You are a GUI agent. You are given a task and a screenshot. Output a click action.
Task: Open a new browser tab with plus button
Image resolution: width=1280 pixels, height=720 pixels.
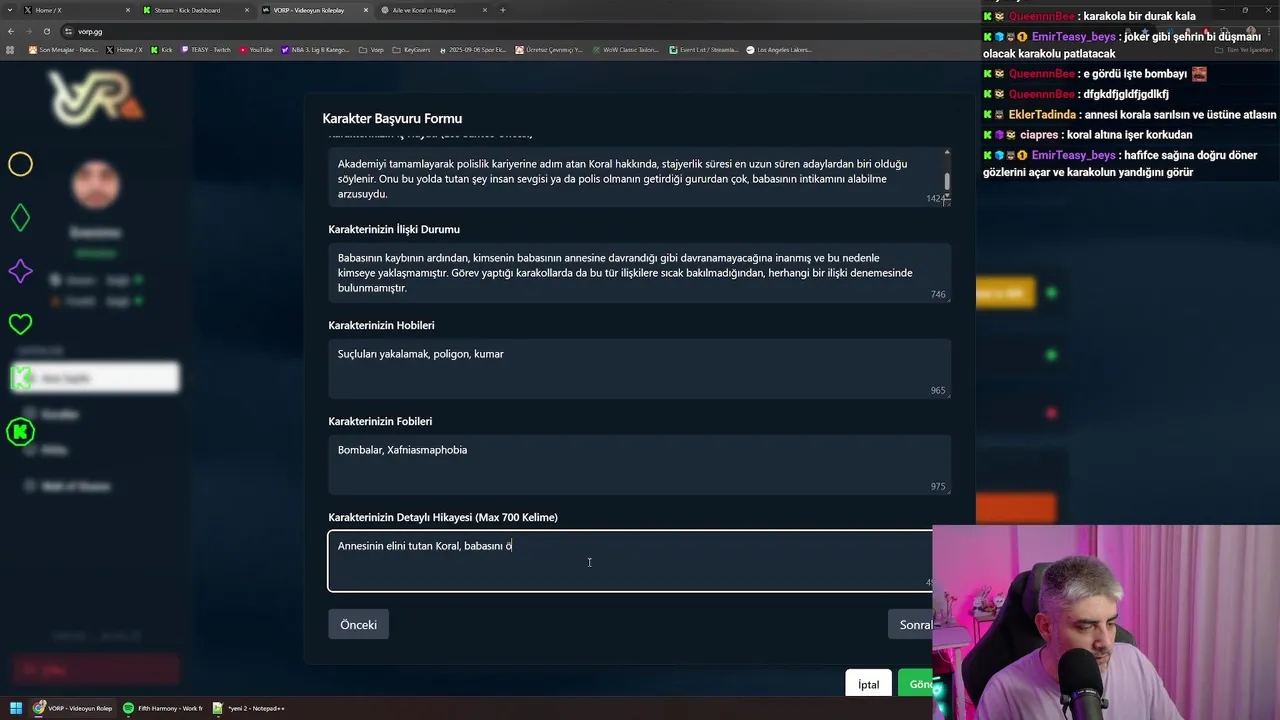point(502,10)
